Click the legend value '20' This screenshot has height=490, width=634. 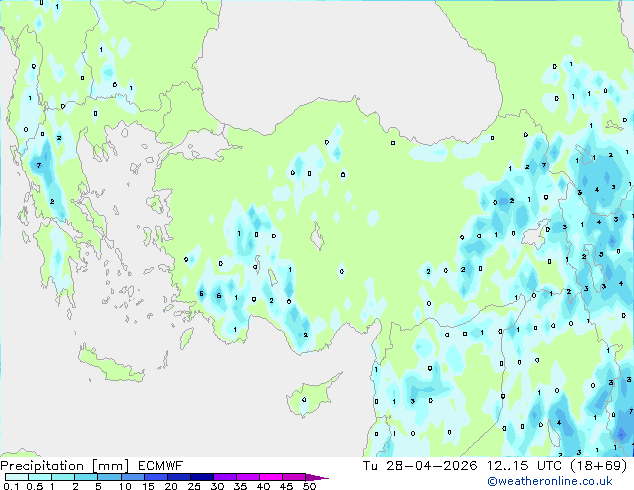[x=171, y=486]
